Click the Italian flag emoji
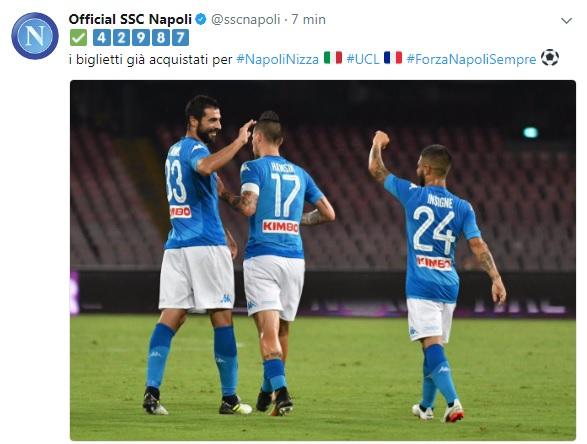Image resolution: width=587 pixels, height=444 pixels. pos(333,58)
